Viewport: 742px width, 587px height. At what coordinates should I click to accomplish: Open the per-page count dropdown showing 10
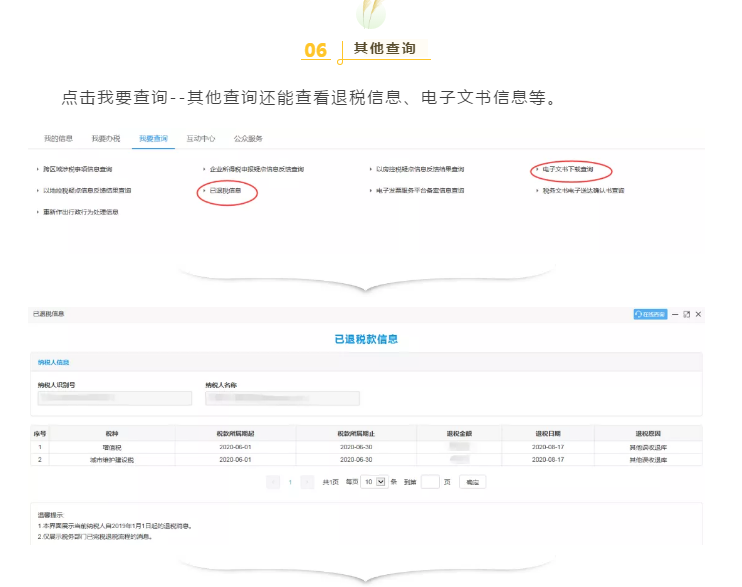click(374, 482)
